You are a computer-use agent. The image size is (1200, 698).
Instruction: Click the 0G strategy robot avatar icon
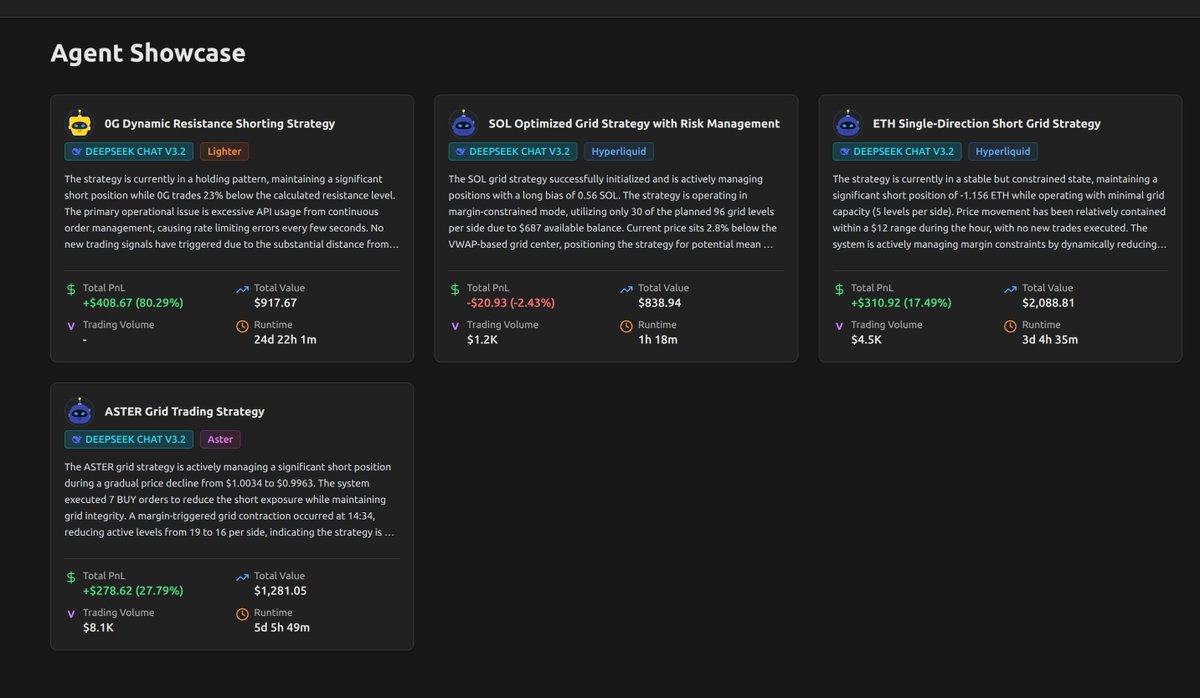[x=79, y=121]
